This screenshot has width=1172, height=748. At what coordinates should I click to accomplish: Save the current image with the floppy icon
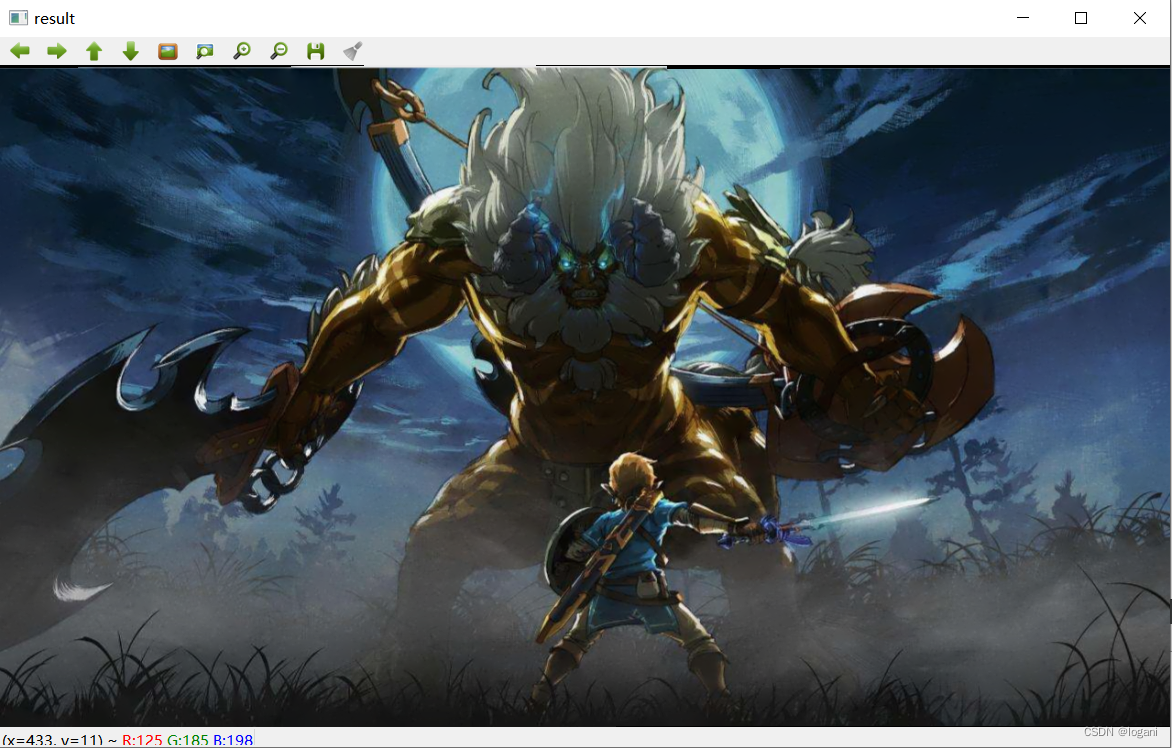pos(315,51)
